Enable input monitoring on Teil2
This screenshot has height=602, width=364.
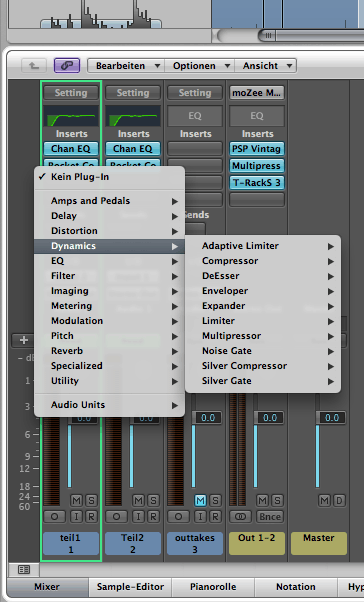138,516
